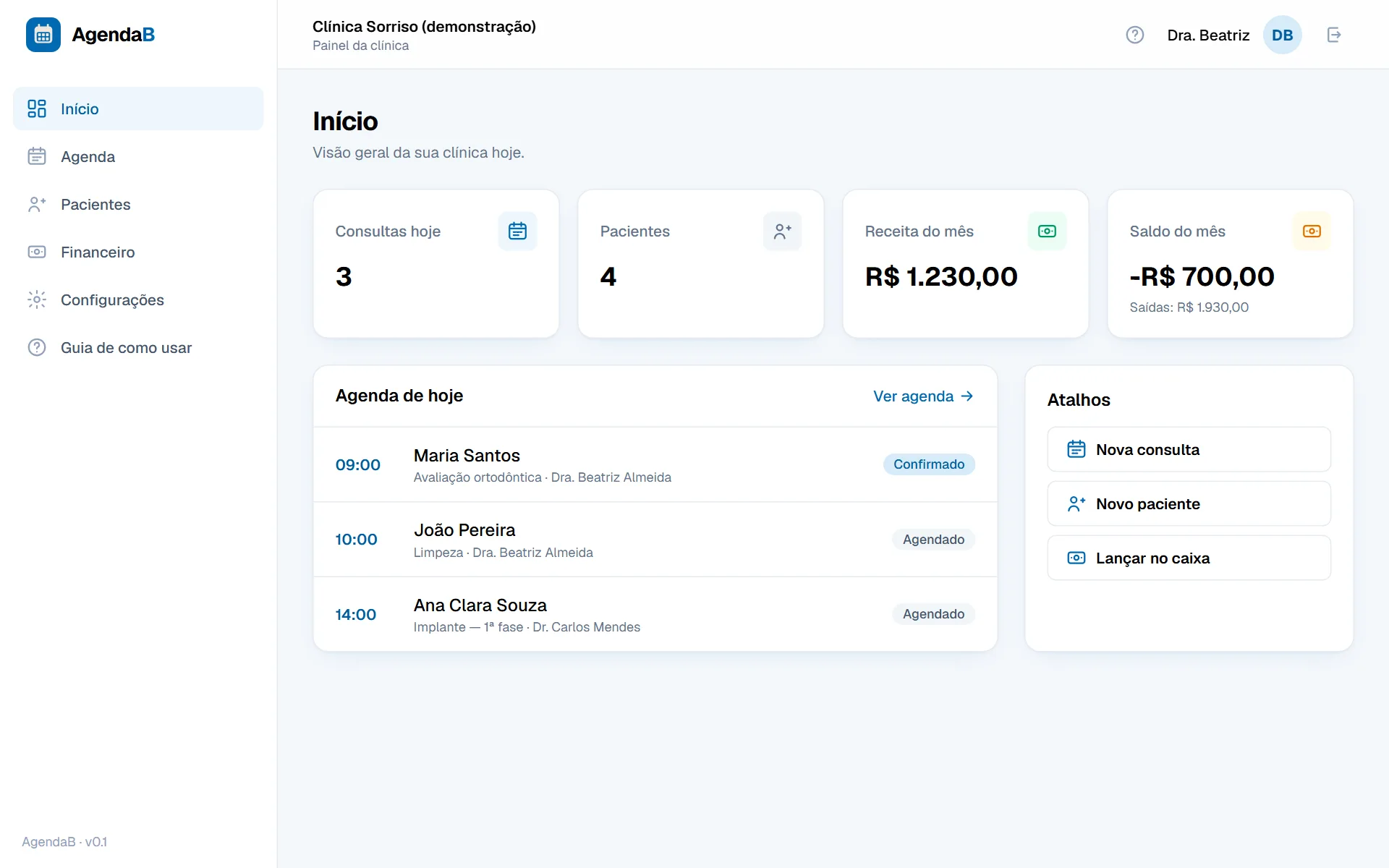This screenshot has height=868, width=1389.
Task: Click the calendar icon in Nova consulta shortcut
Action: click(x=1076, y=449)
